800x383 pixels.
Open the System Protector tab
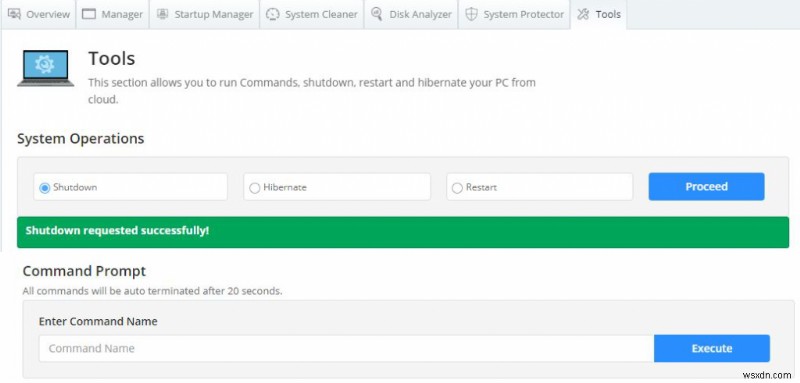514,14
